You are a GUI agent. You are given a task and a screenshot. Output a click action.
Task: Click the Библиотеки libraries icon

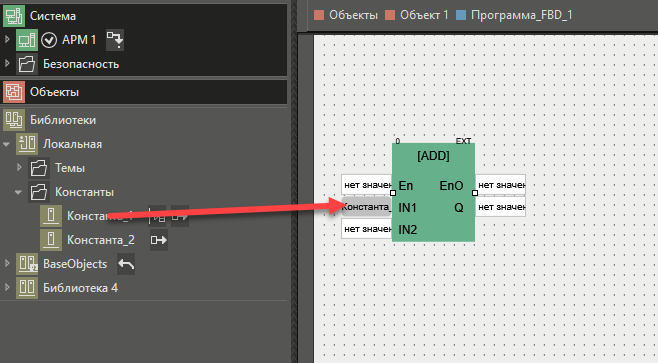click(x=14, y=120)
